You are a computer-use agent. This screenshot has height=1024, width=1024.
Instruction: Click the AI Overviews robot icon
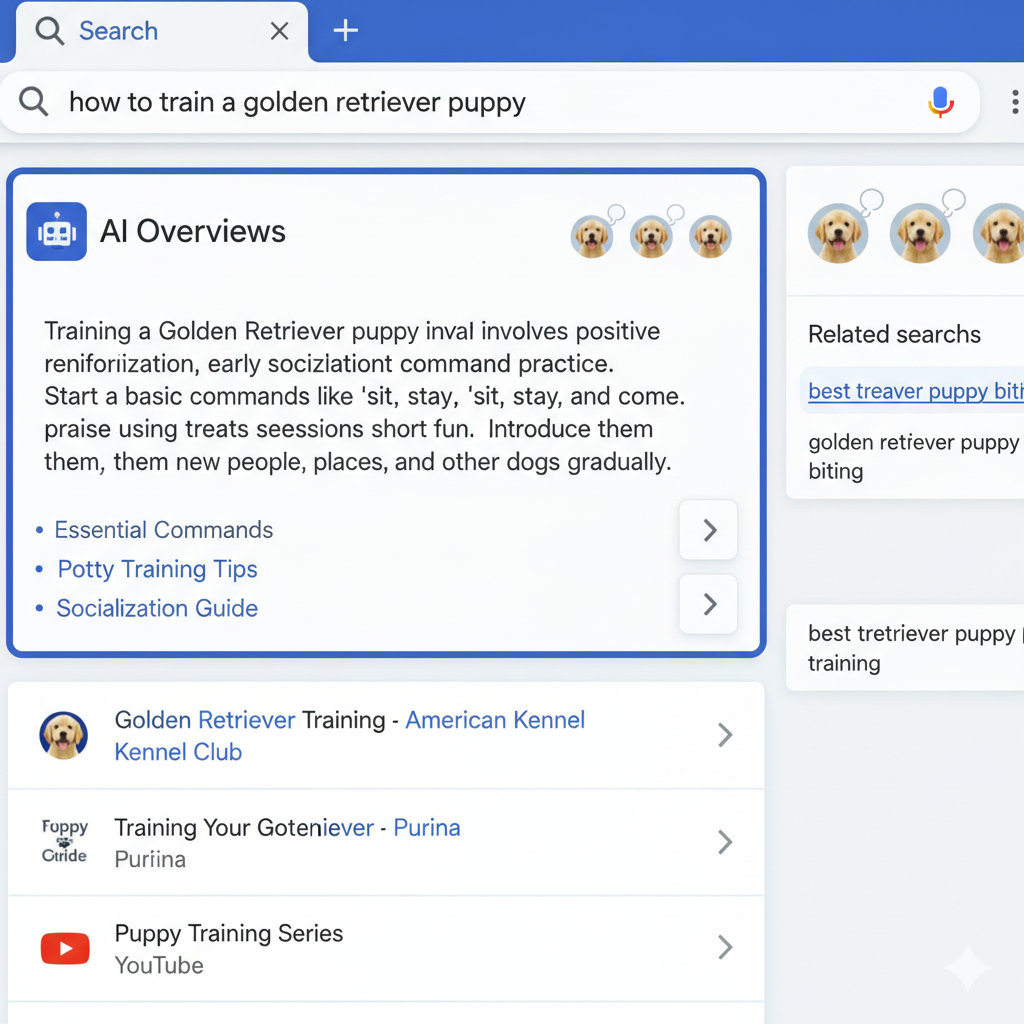coord(57,231)
